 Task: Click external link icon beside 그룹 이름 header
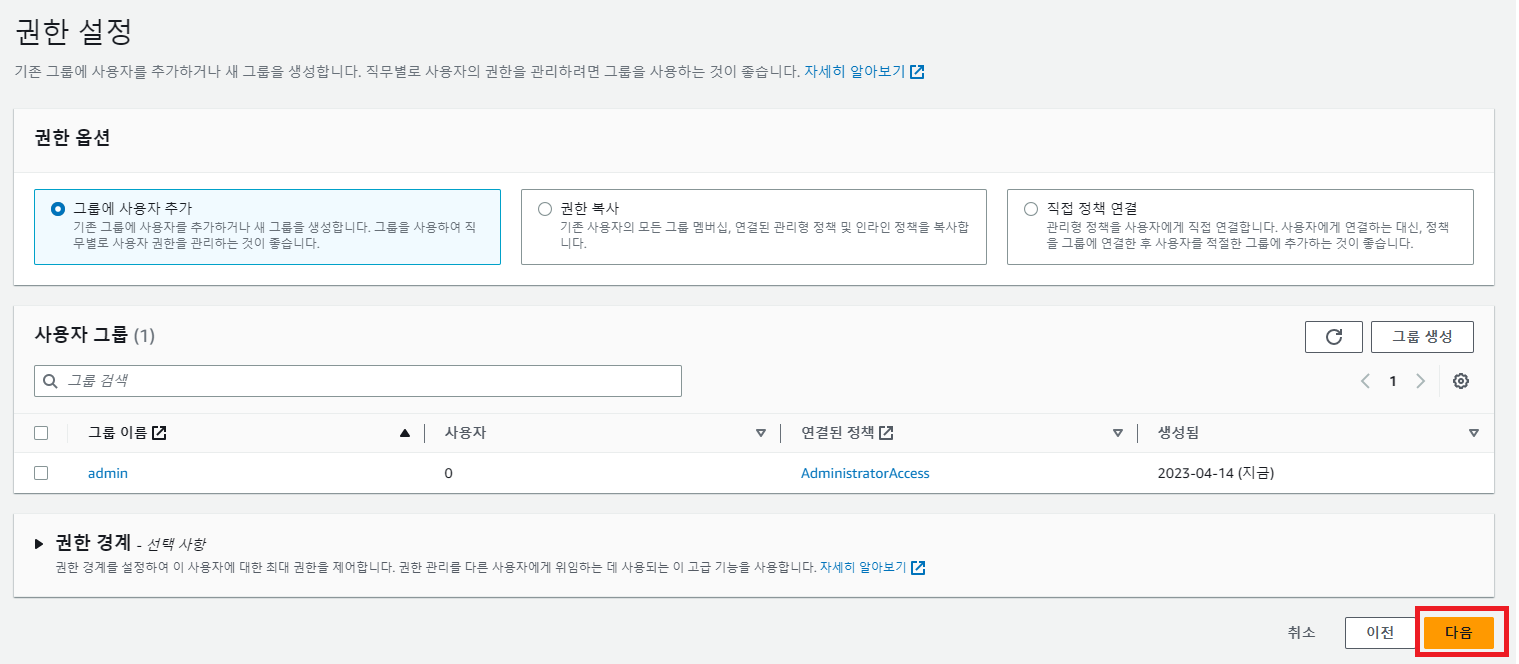pyautogui.click(x=158, y=433)
